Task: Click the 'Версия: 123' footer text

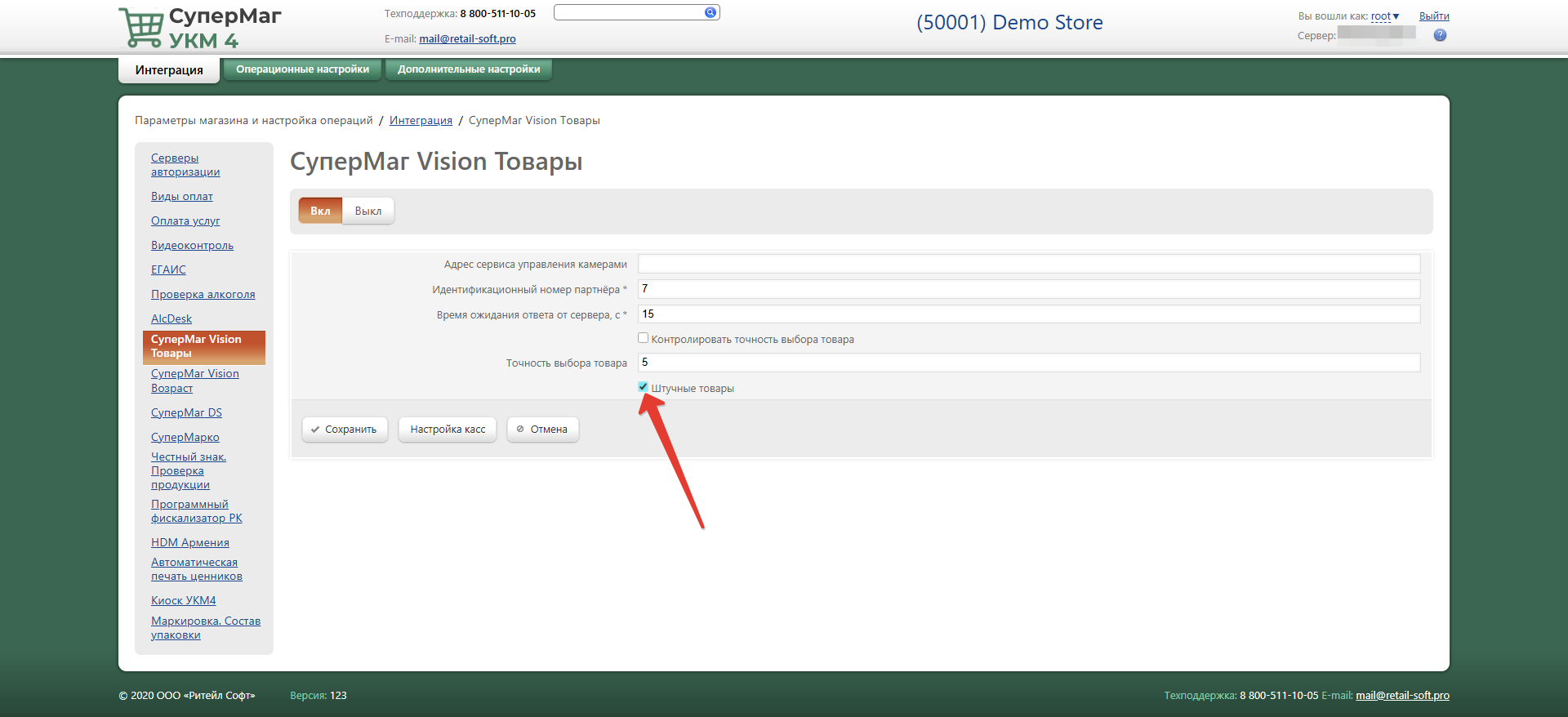Action: click(x=318, y=696)
